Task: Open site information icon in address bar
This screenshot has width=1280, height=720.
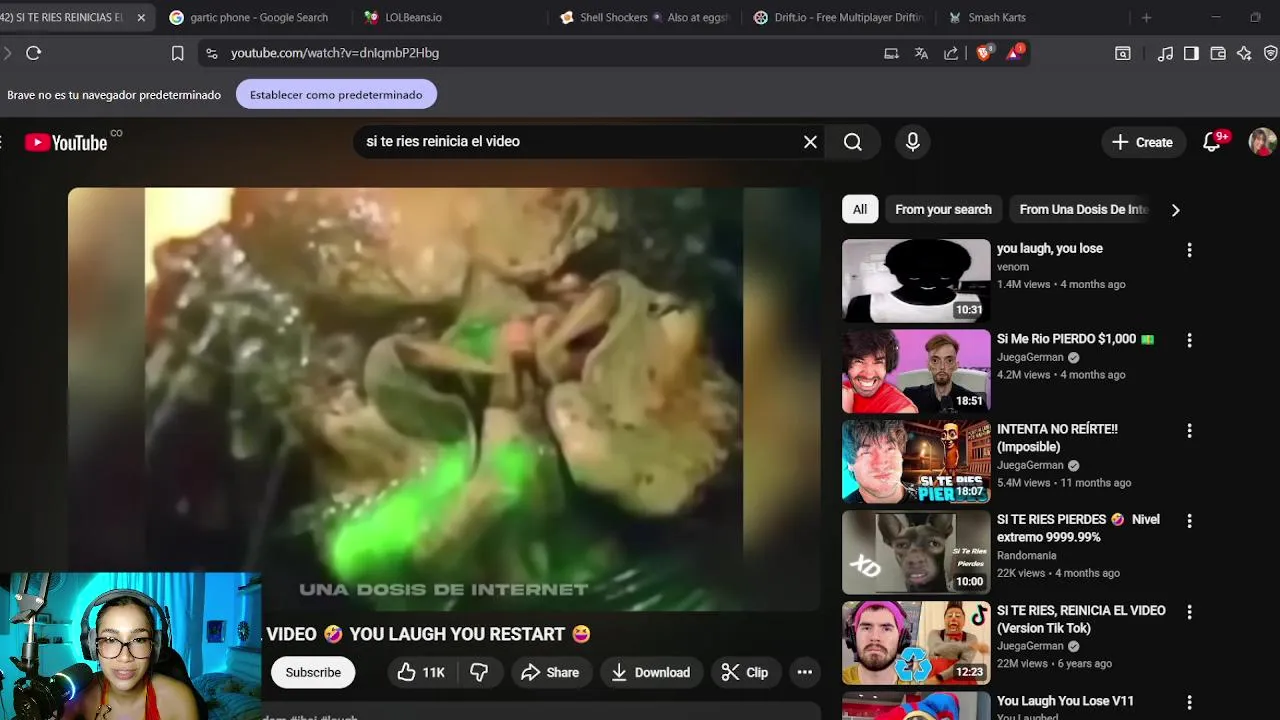Action: pos(211,53)
